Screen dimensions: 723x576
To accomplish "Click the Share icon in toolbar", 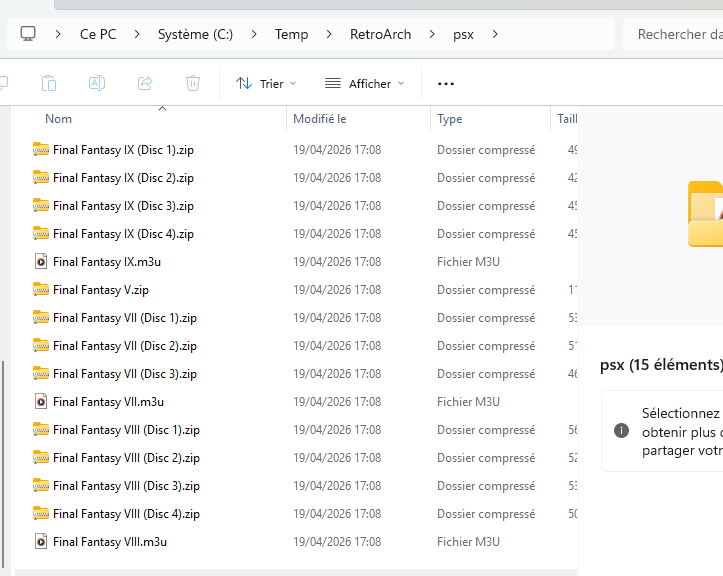I will coord(145,83).
